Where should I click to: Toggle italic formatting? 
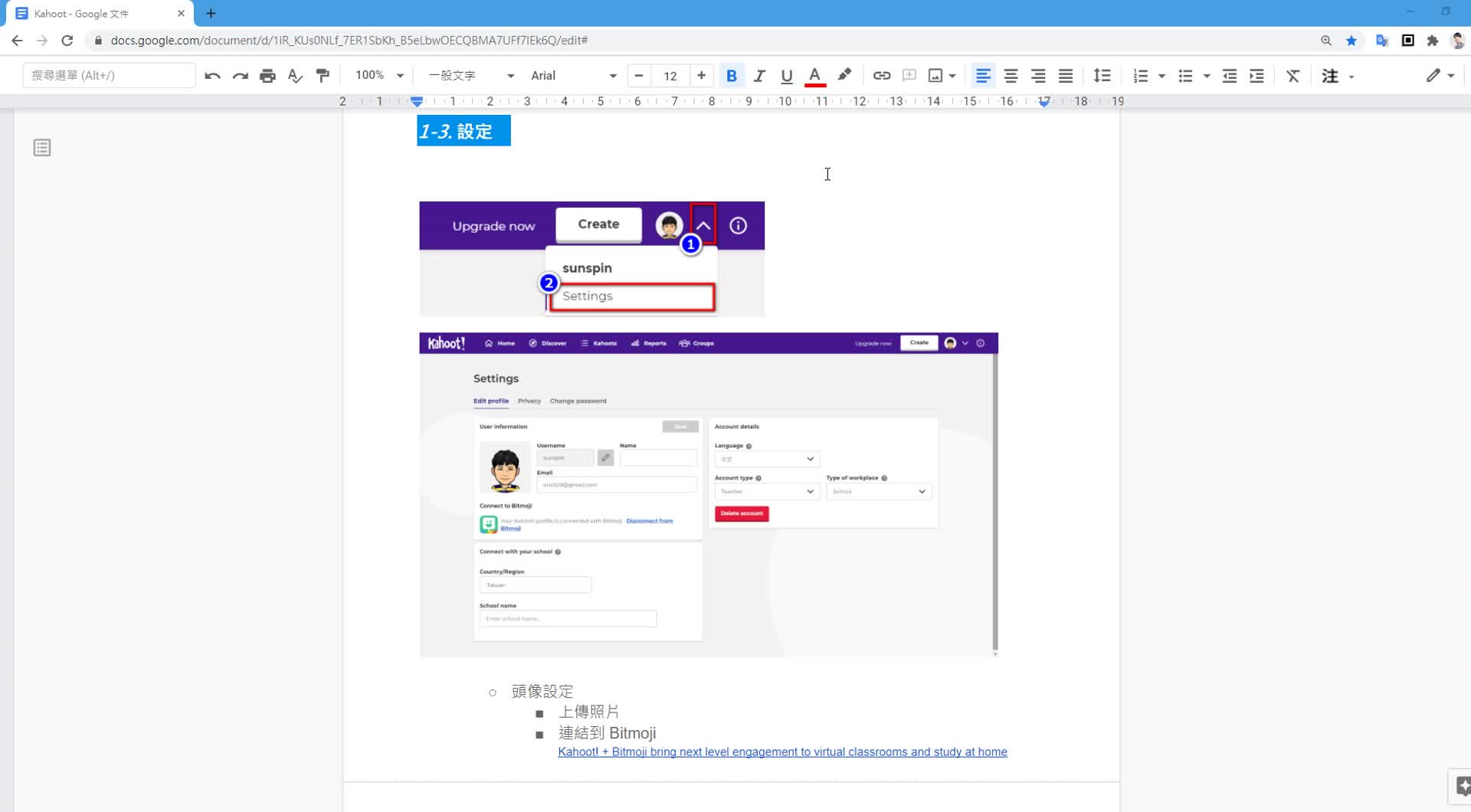click(759, 75)
